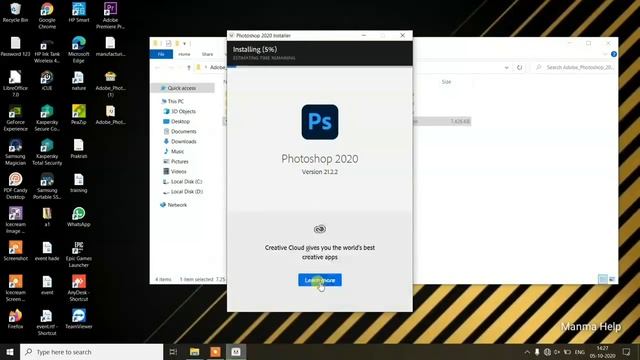This screenshot has height=360, width=640.
Task: Select TeamViewer desktop icon
Action: click(x=79, y=319)
